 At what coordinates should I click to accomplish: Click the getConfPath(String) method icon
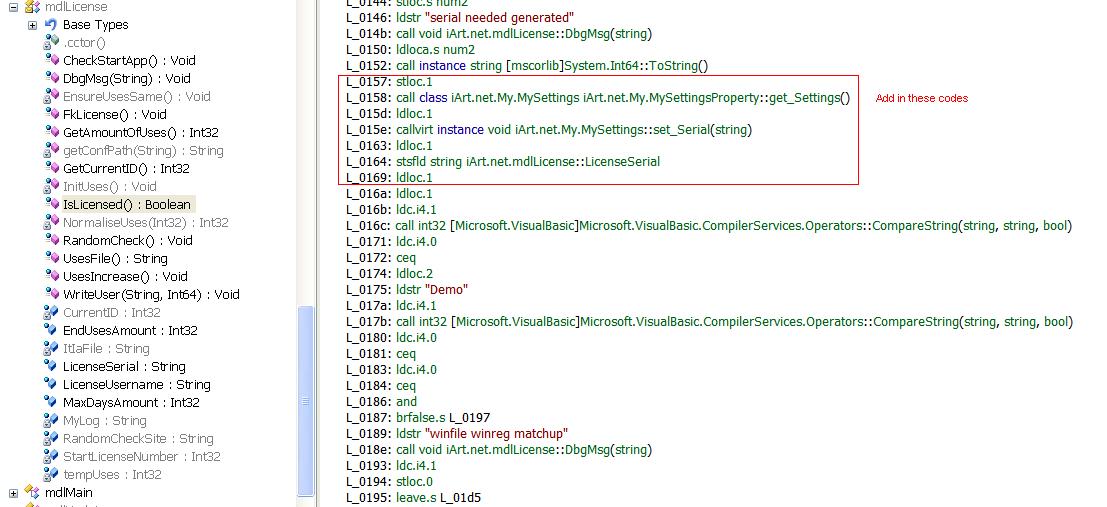click(51, 150)
